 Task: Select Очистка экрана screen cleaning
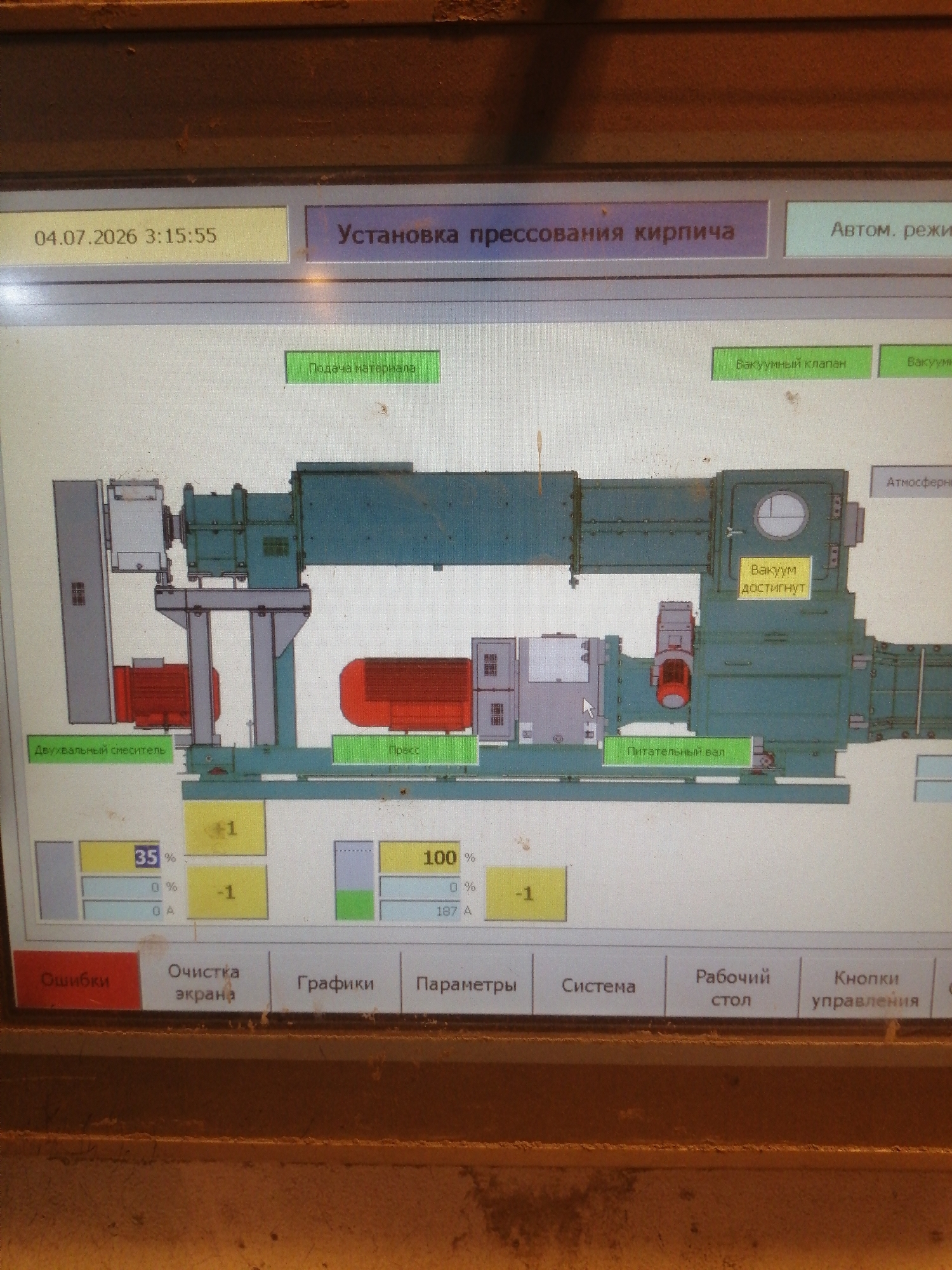[x=204, y=982]
